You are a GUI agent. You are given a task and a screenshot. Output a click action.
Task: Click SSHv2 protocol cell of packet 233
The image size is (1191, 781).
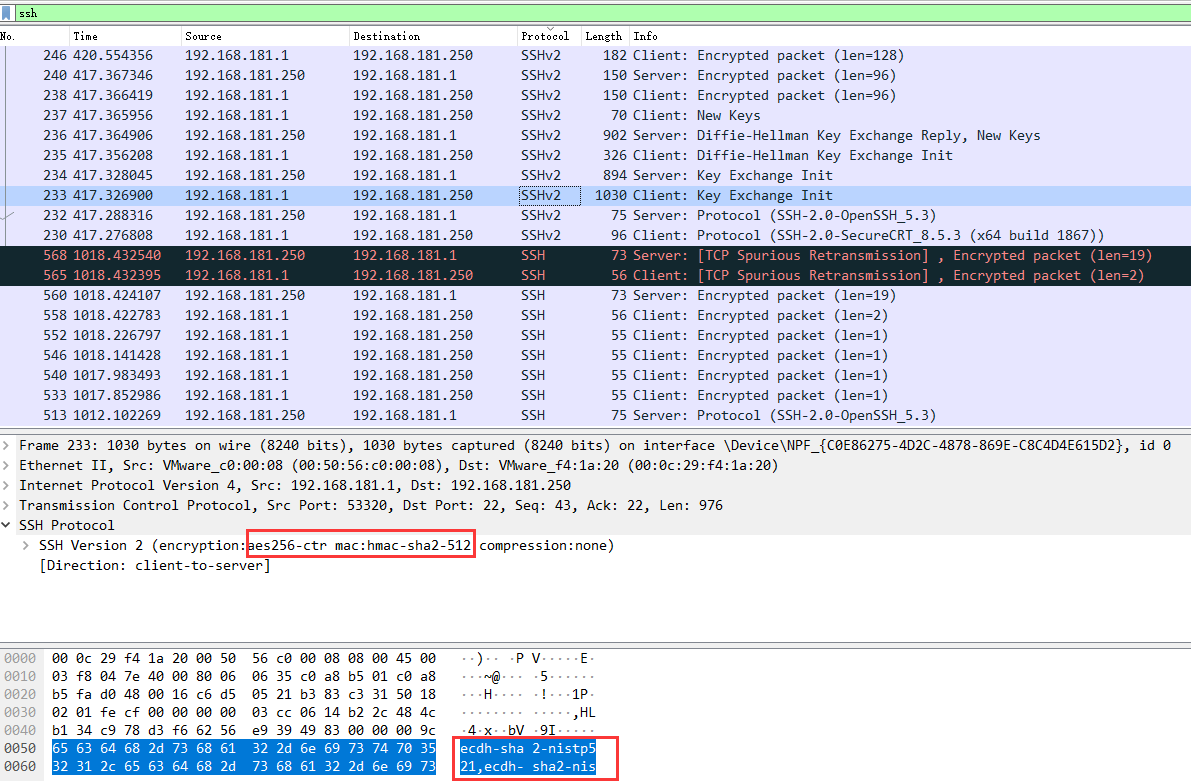tap(550, 195)
